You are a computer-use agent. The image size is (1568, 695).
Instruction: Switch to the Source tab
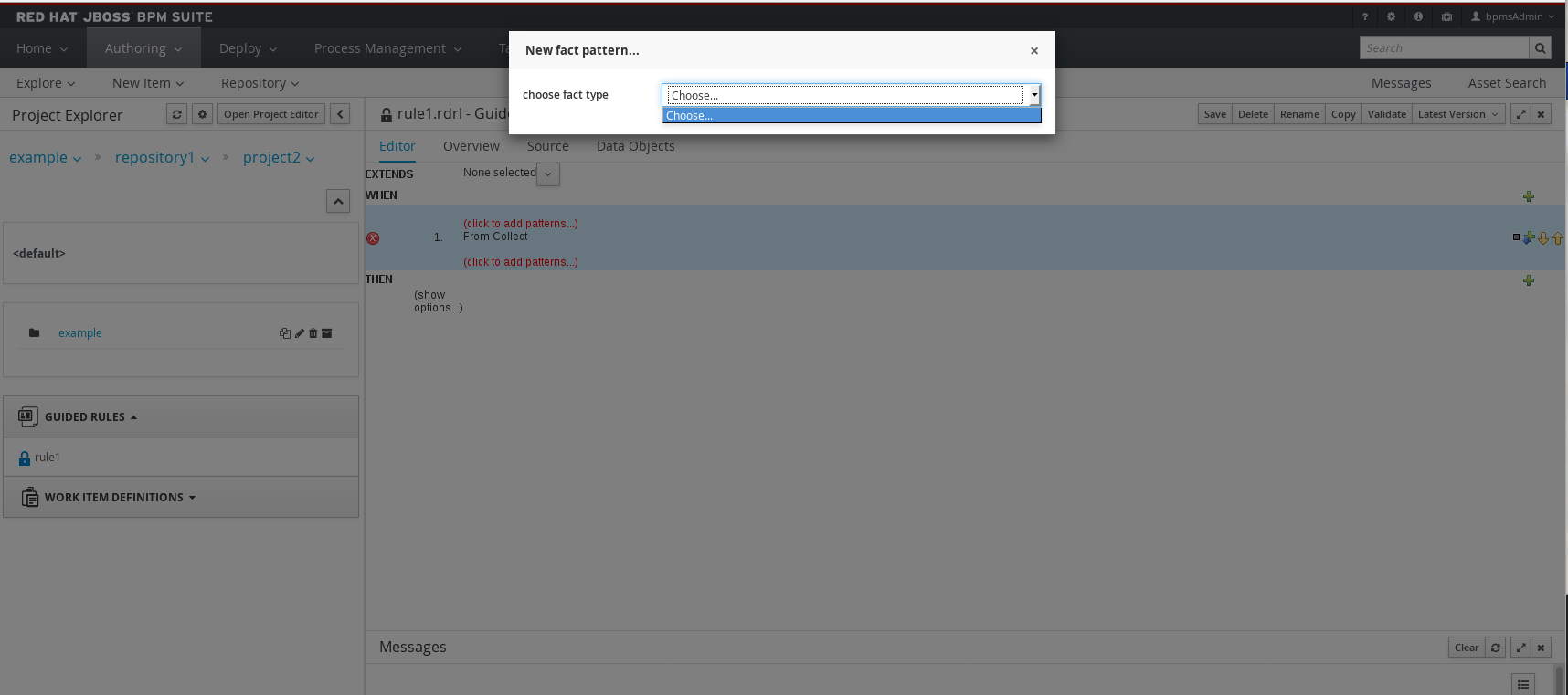(x=548, y=146)
